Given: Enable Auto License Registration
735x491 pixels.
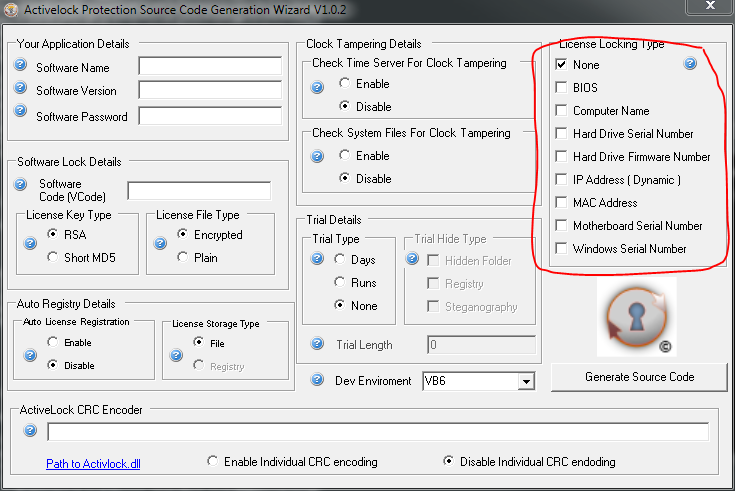Looking at the screenshot, I should pyautogui.click(x=52, y=342).
